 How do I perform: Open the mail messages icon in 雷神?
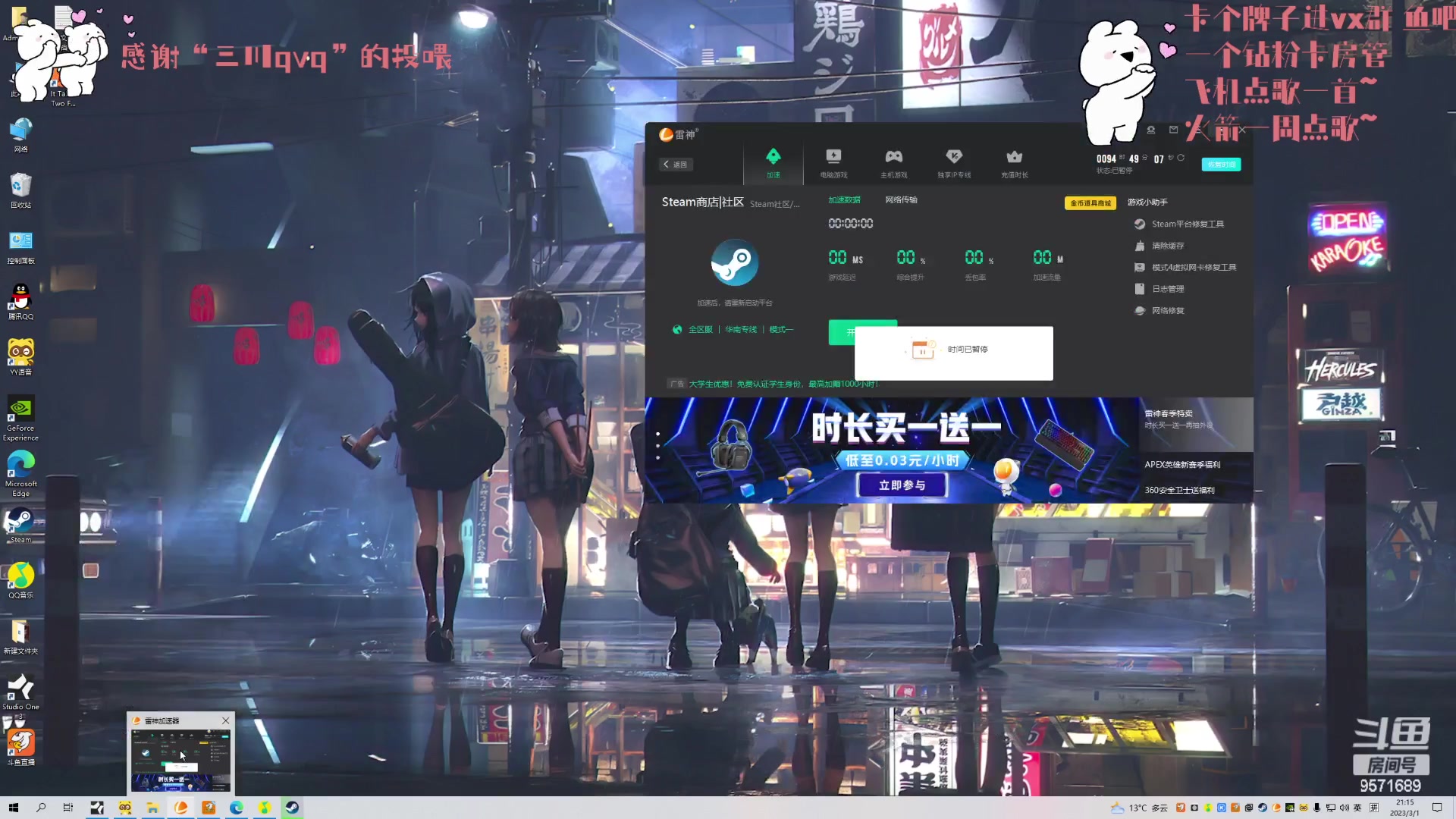(1173, 130)
